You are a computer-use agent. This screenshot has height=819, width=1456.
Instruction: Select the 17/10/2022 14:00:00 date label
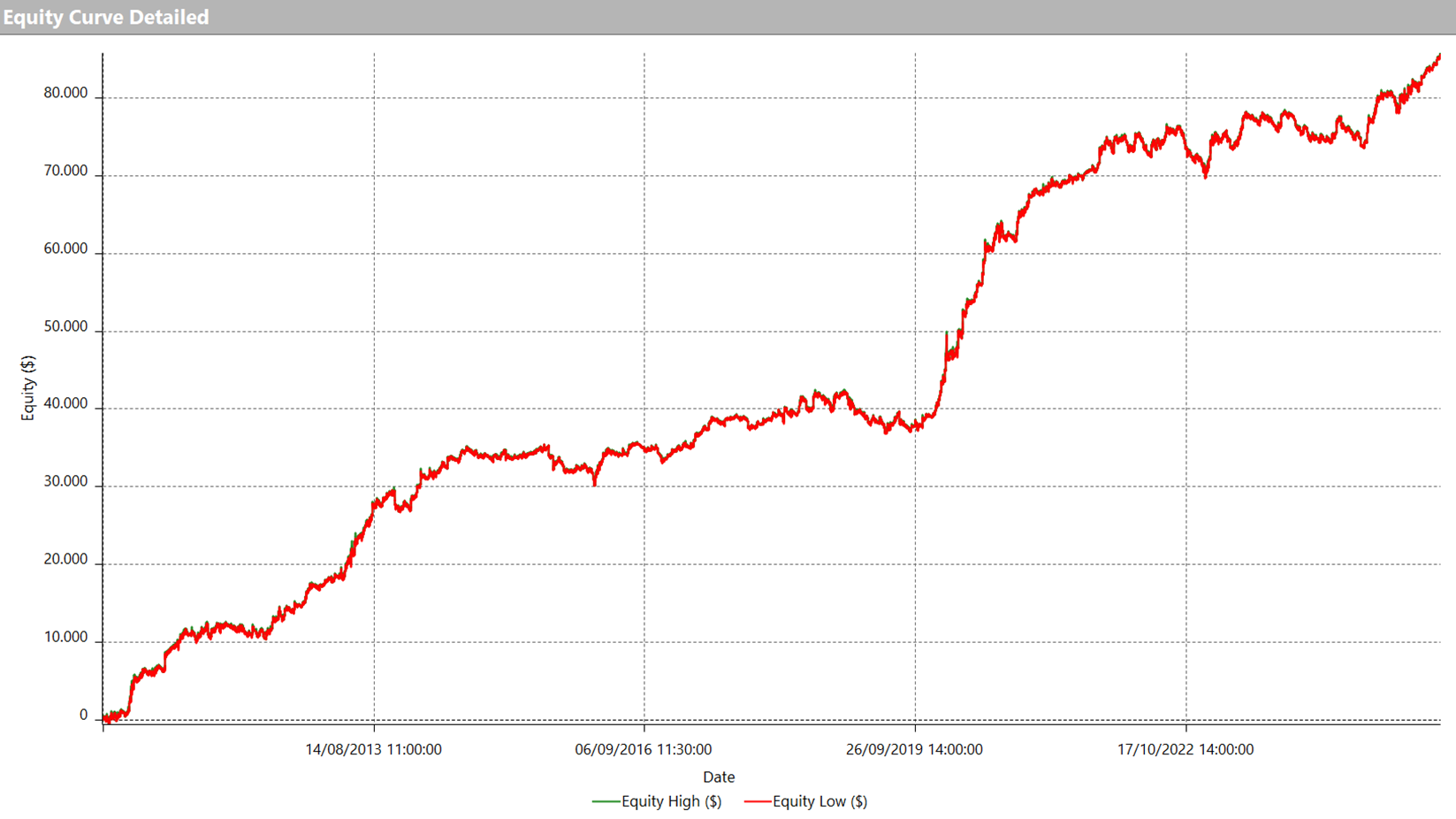[x=1185, y=749]
